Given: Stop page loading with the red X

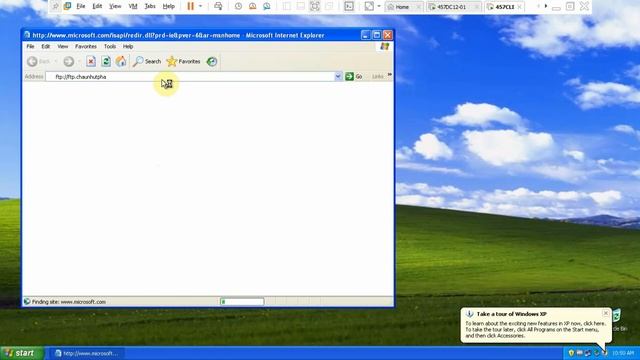Looking at the screenshot, I should coord(91,62).
